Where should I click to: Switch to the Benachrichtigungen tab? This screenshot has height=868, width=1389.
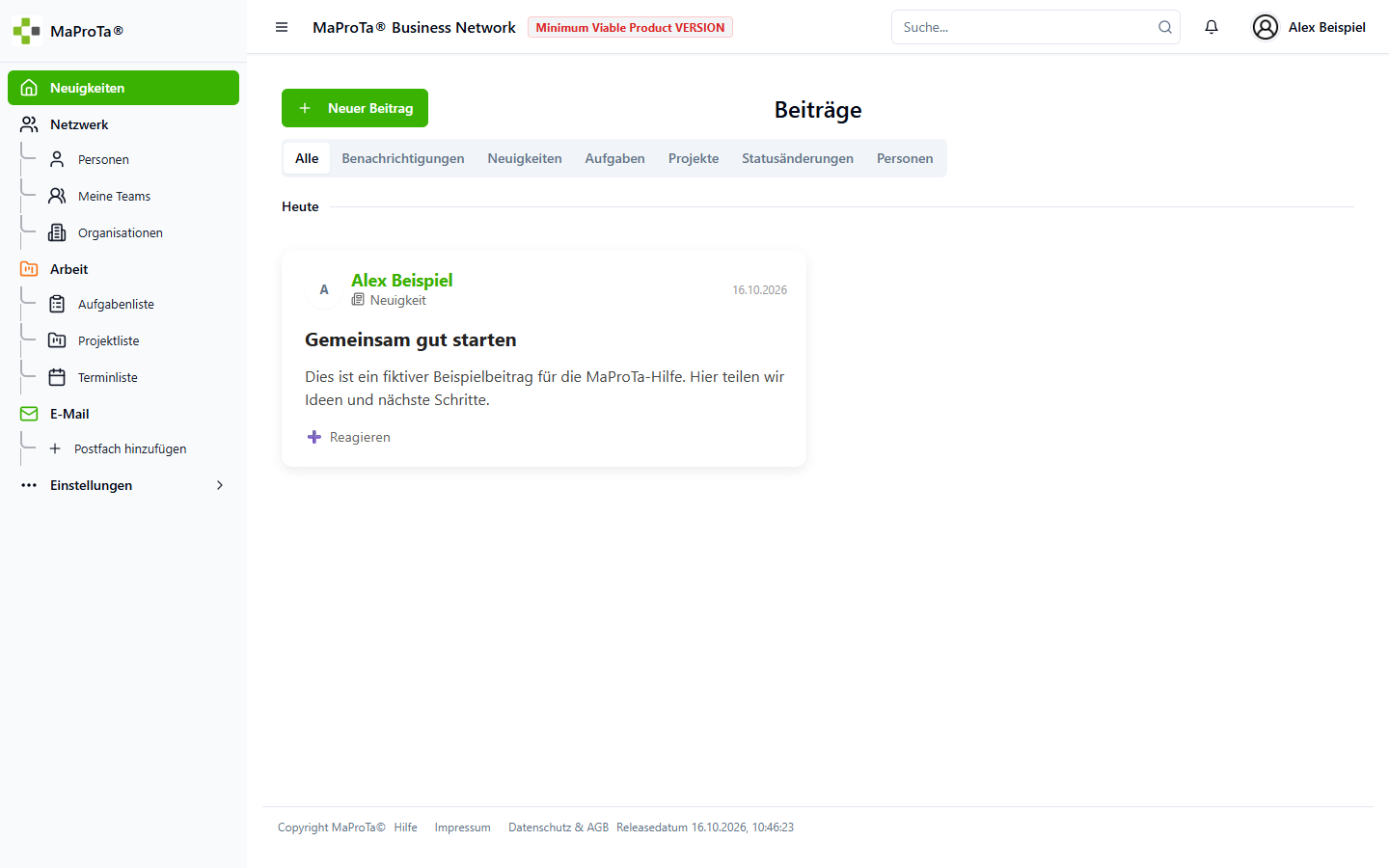(403, 158)
